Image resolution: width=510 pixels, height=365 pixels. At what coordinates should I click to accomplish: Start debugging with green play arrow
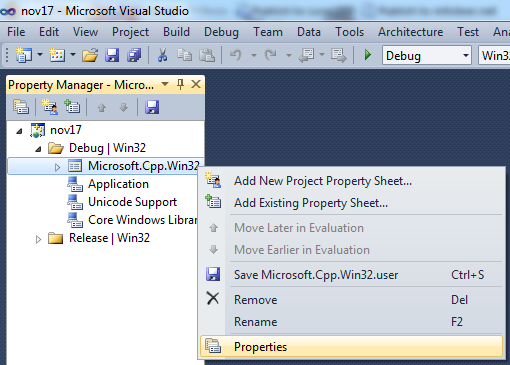(x=368, y=55)
